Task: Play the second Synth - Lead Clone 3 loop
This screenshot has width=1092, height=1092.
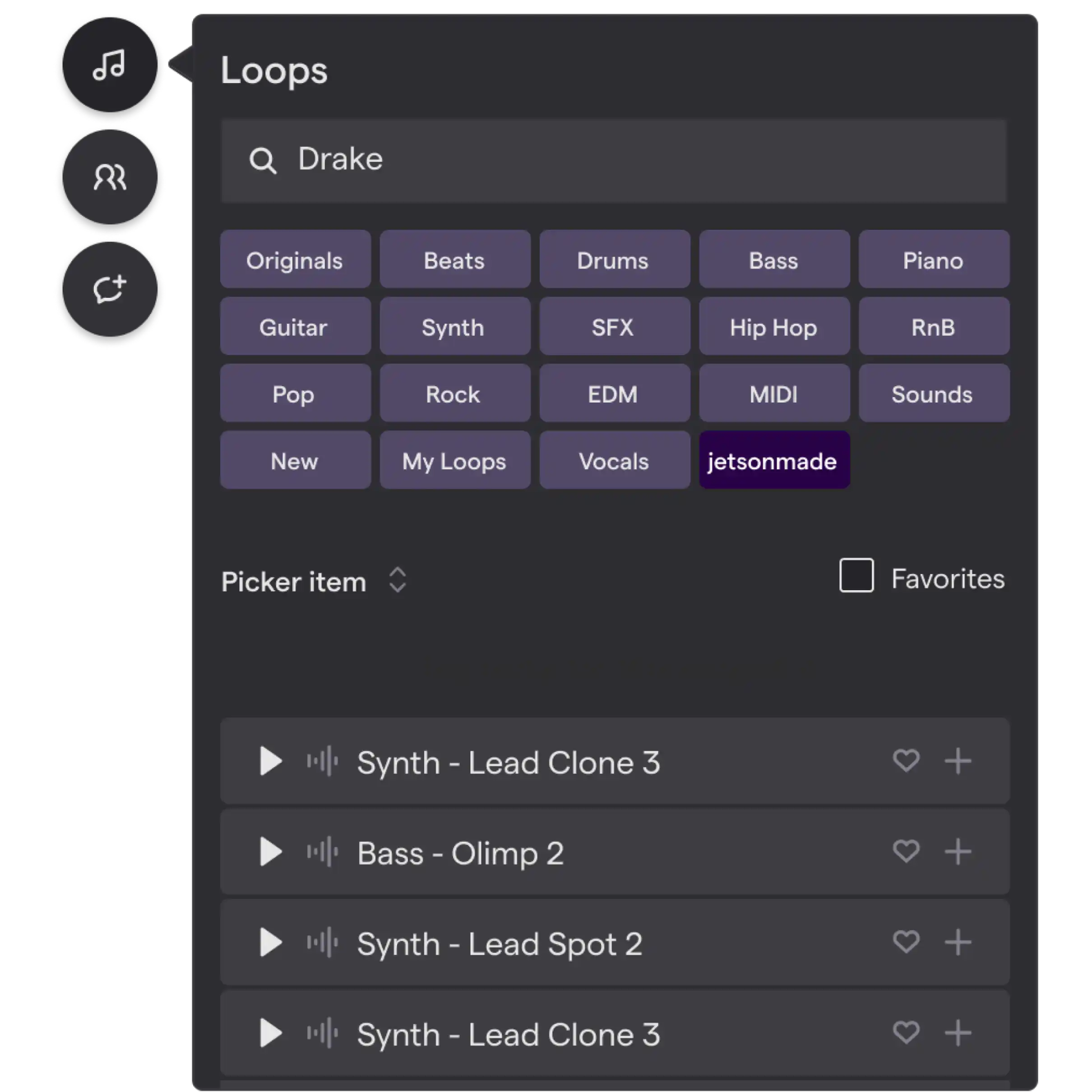Action: (269, 1033)
